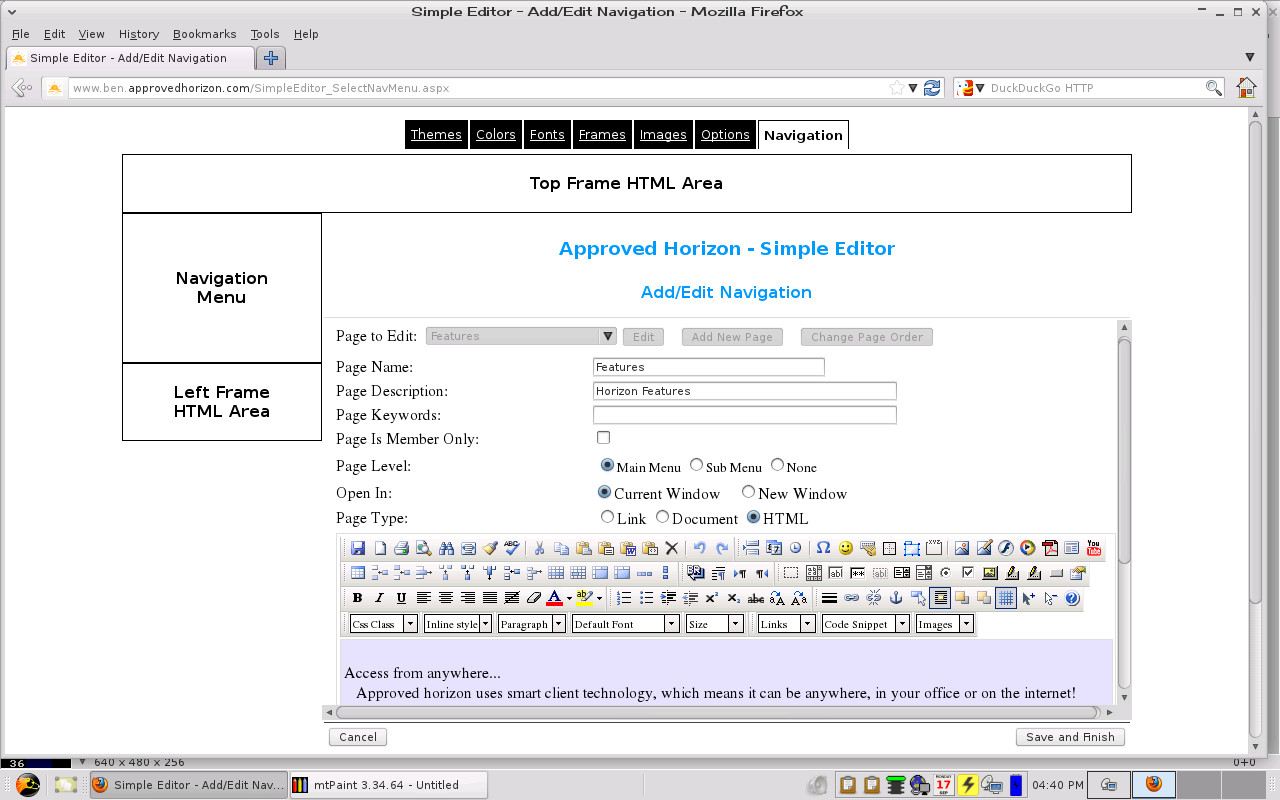The width and height of the screenshot is (1280, 800).
Task: Open the Bookmarks menu in Firefox
Action: [x=204, y=34]
